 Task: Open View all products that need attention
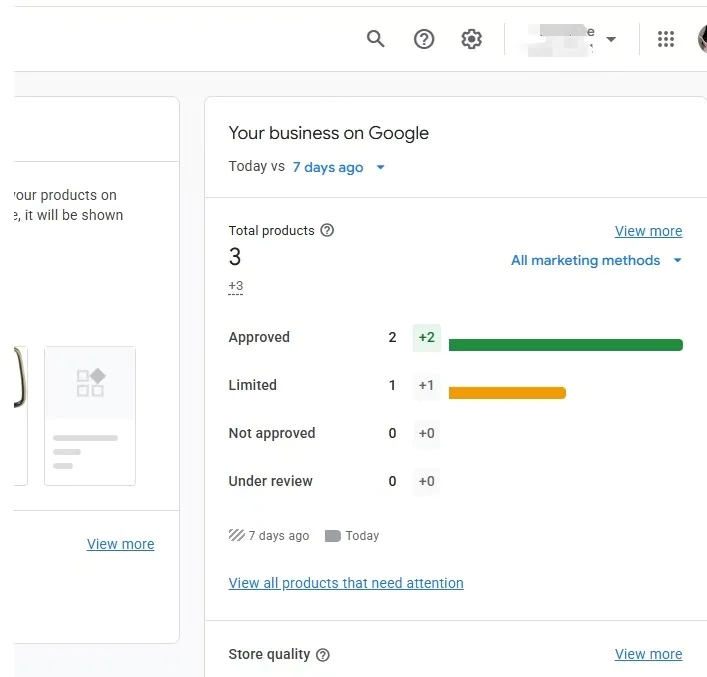click(346, 583)
